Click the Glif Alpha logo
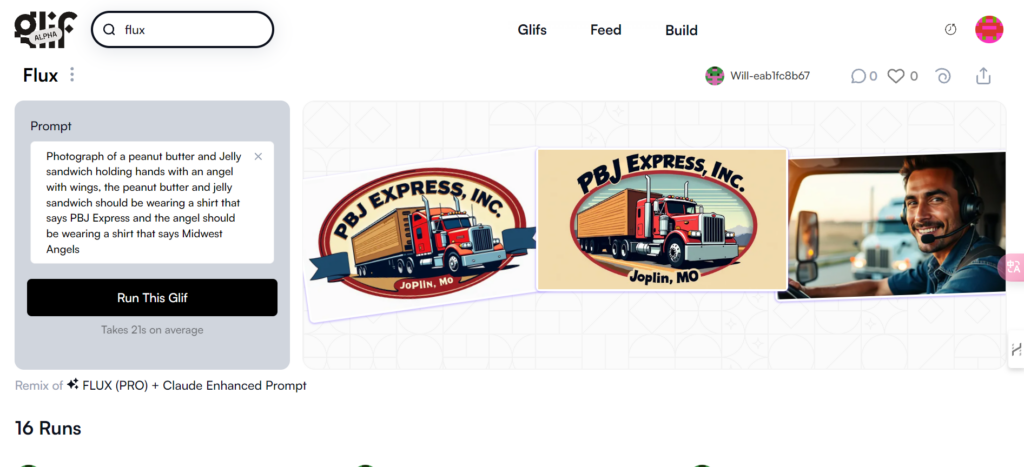Image resolution: width=1024 pixels, height=467 pixels. (45, 29)
